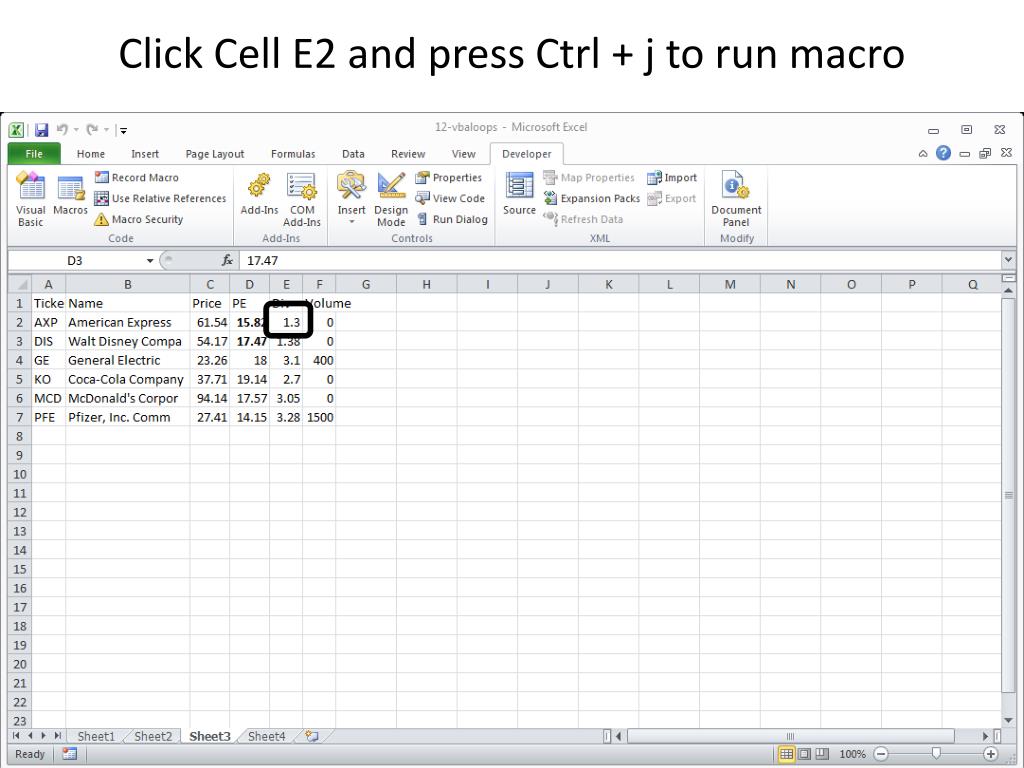Switch to Sheet2
Viewport: 1024px width, 768px height.
tap(153, 736)
